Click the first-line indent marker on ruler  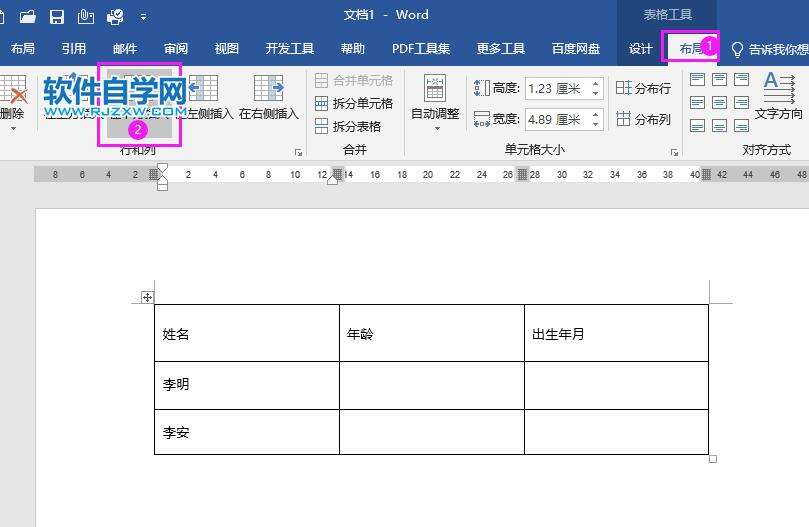click(x=163, y=168)
